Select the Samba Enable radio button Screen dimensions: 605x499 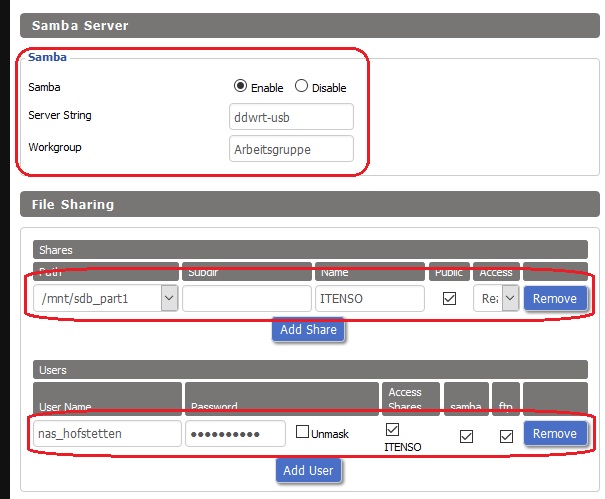240,87
